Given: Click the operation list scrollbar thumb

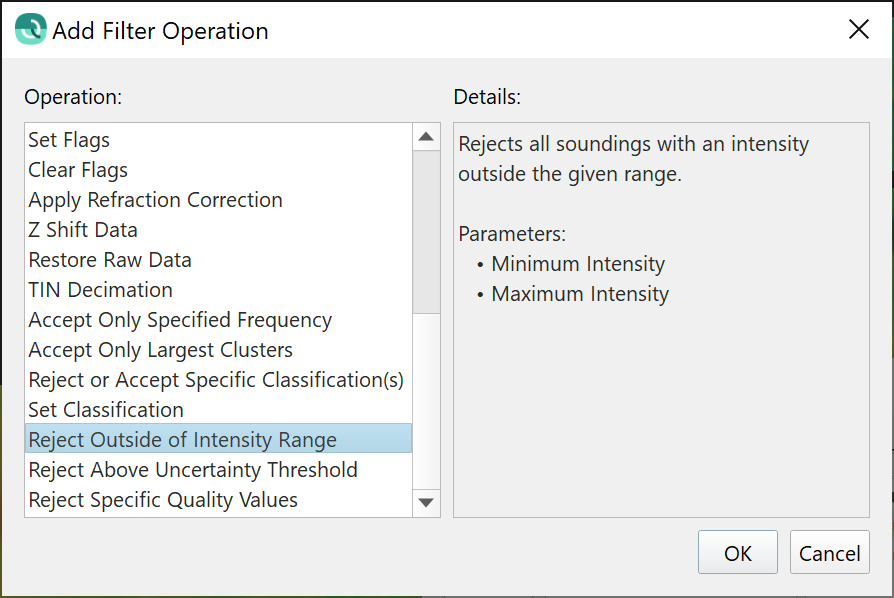Looking at the screenshot, I should tap(426, 232).
